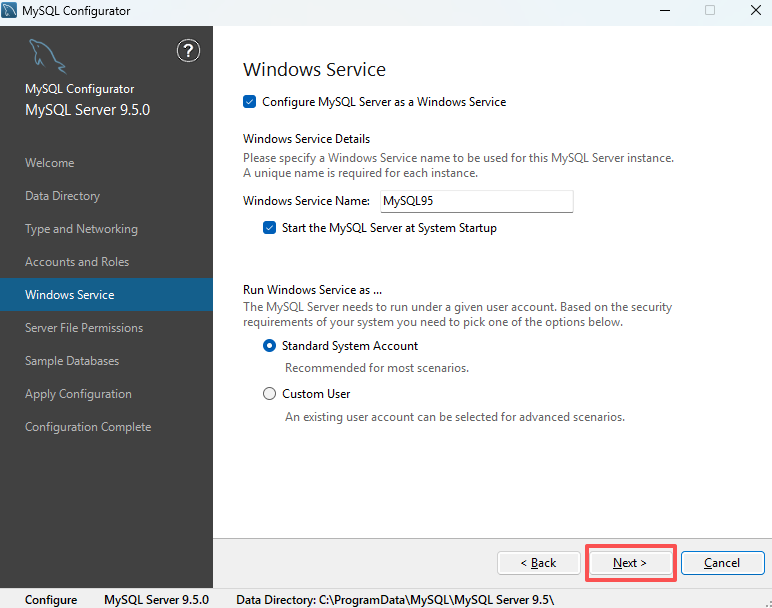Click the MySQL dolphin logo in sidebar

(47, 56)
